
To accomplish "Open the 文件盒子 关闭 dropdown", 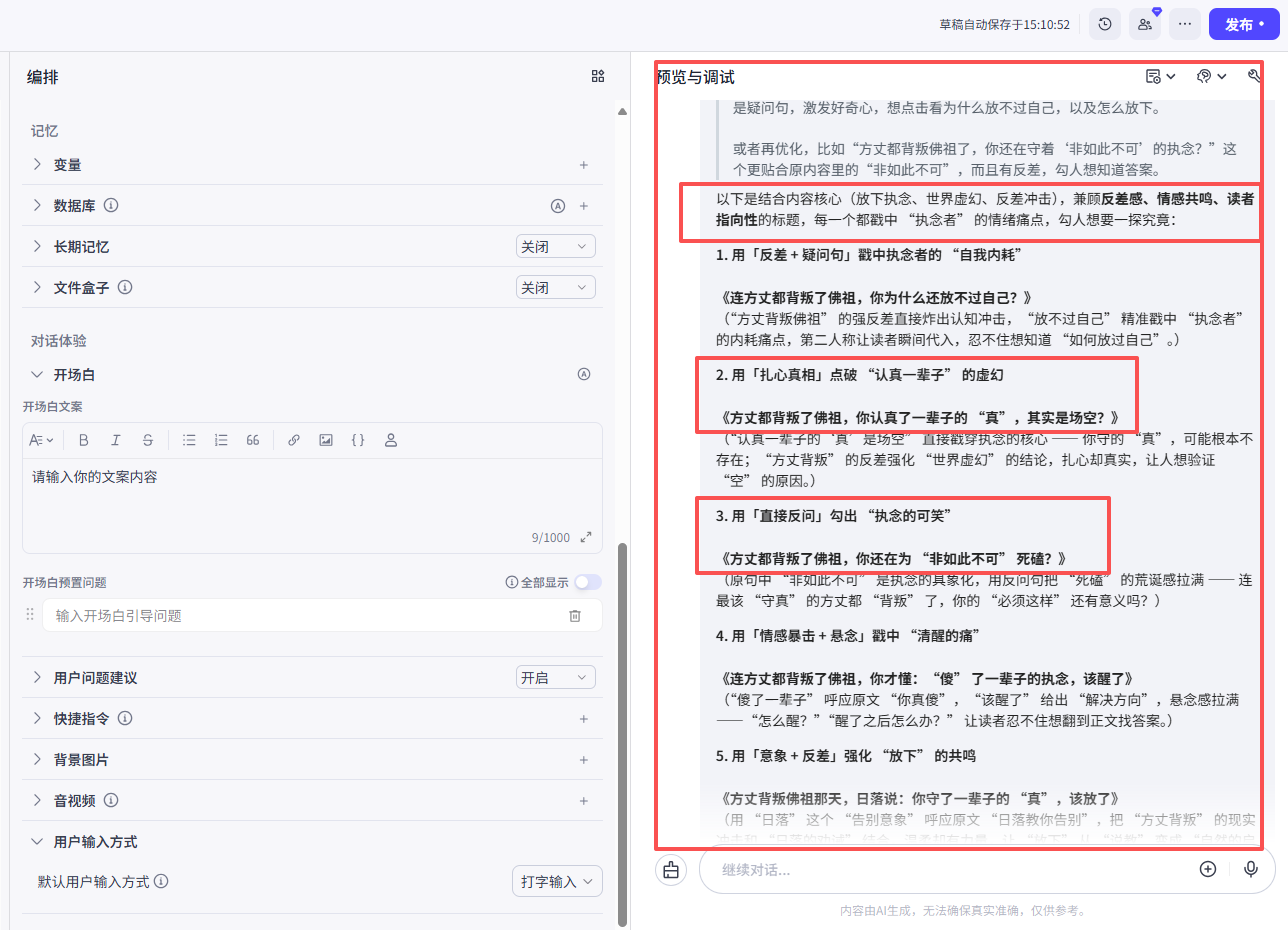I will (555, 288).
